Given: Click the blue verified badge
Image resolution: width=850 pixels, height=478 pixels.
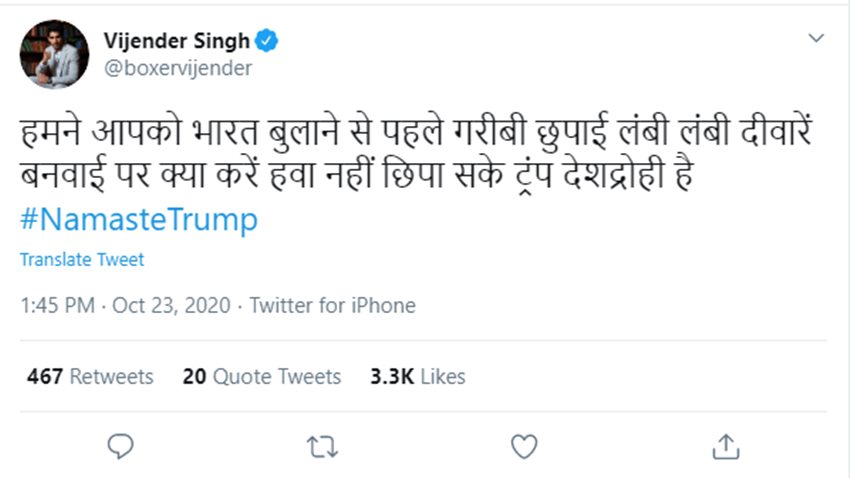Looking at the screenshot, I should coord(267,40).
